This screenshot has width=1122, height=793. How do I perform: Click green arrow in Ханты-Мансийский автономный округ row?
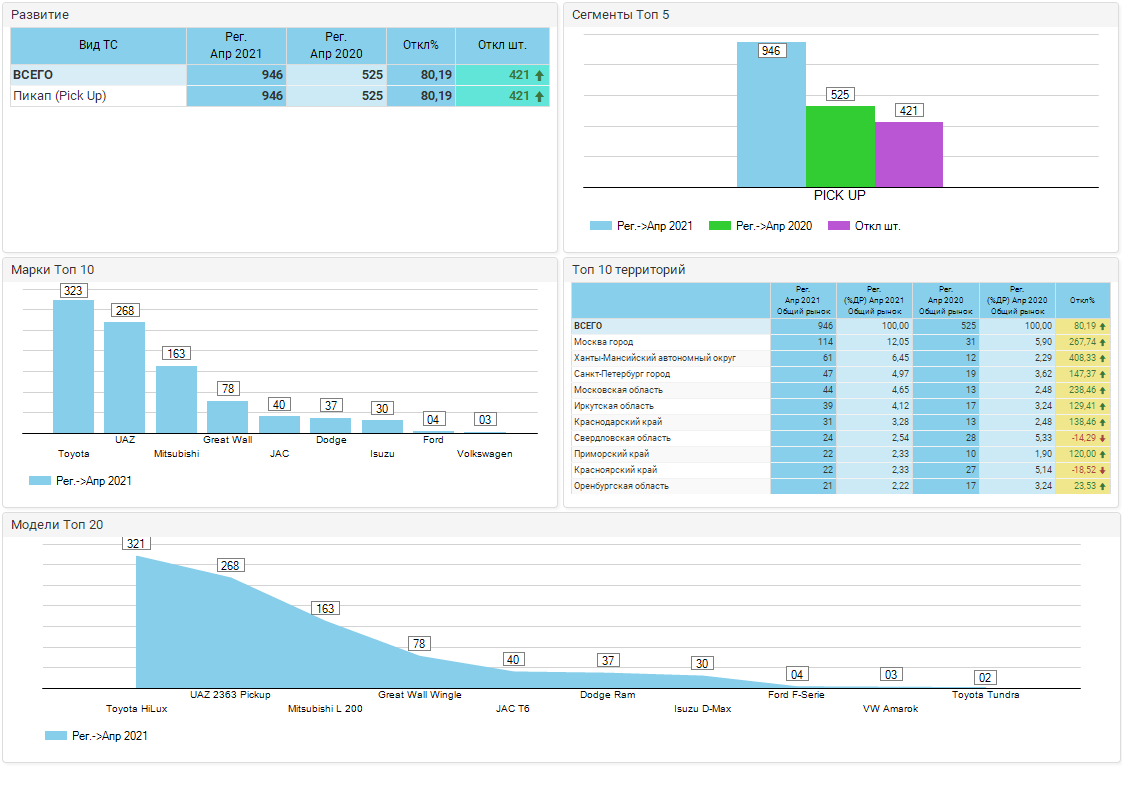point(1102,358)
